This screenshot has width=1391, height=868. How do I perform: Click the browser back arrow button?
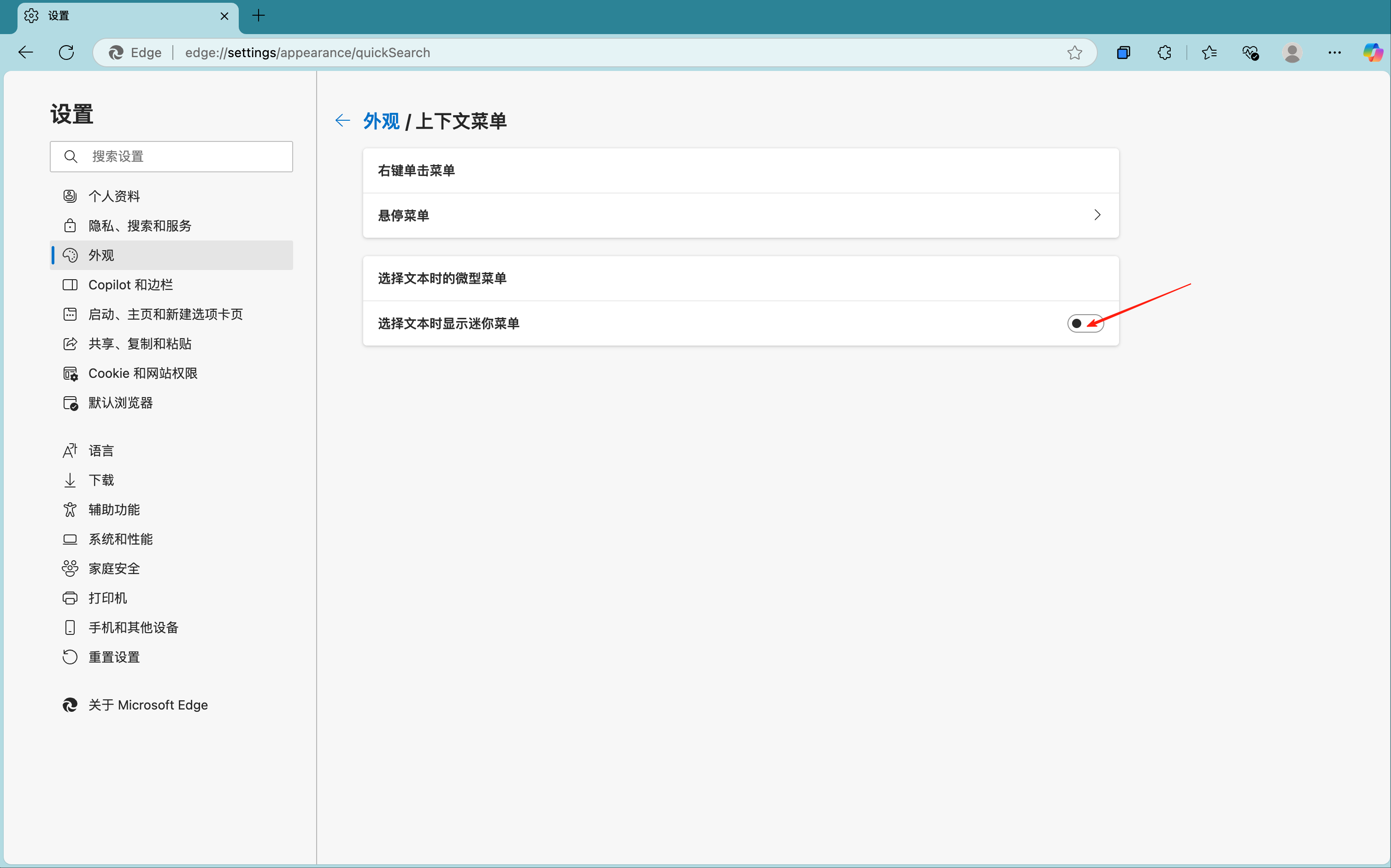tap(26, 53)
